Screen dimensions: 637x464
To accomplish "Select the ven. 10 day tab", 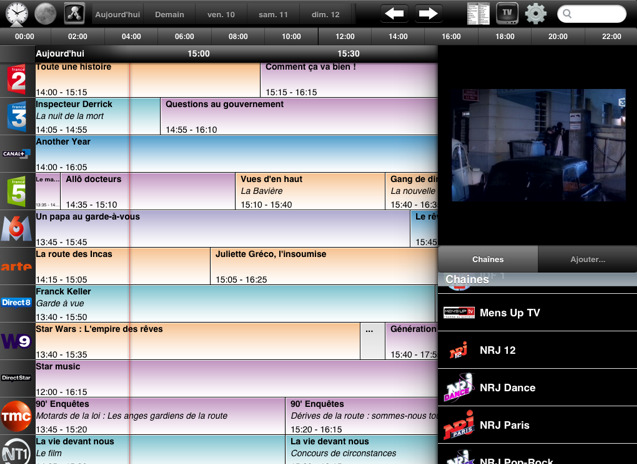I will click(221, 15).
